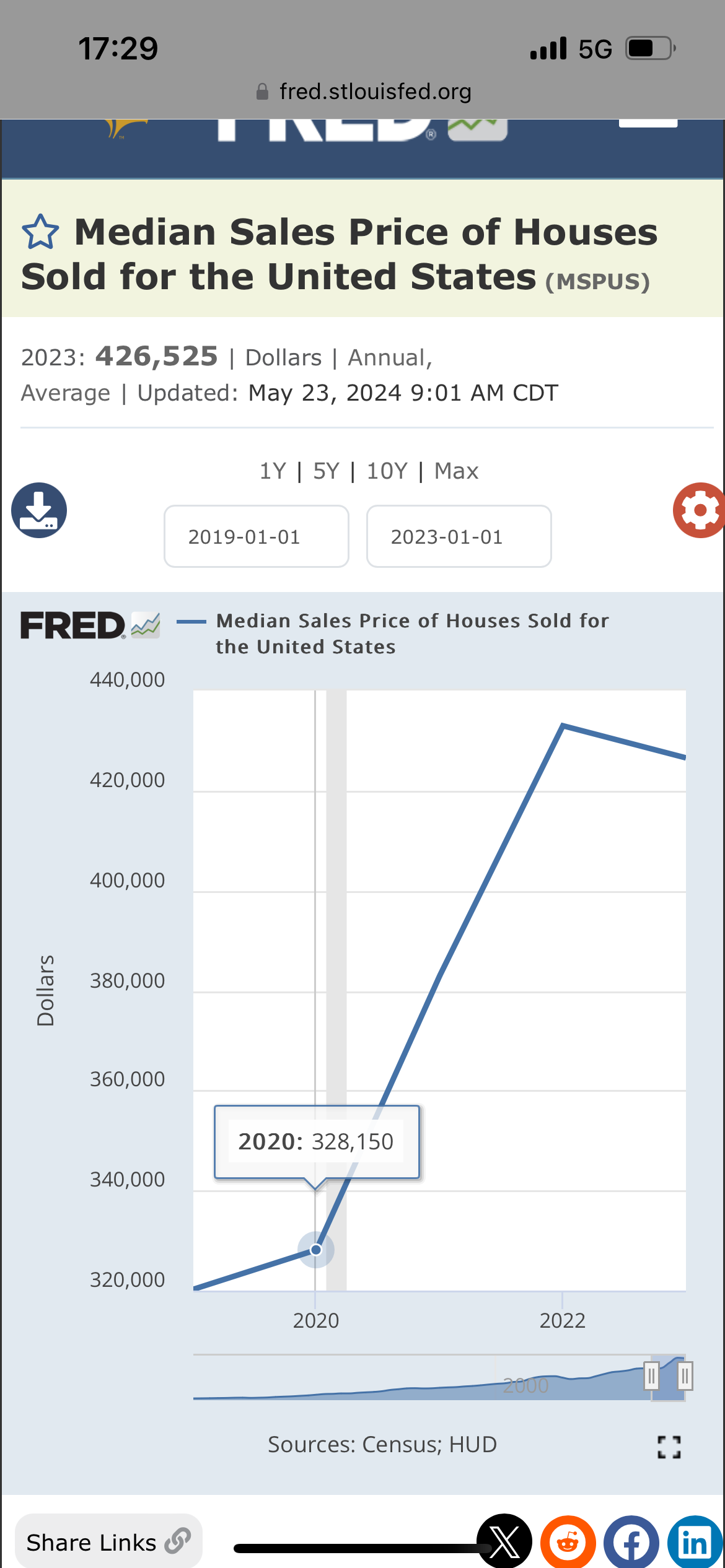Screen dimensions: 725x1568
Task: Click the end date field 2023-01-01
Action: 459,536
